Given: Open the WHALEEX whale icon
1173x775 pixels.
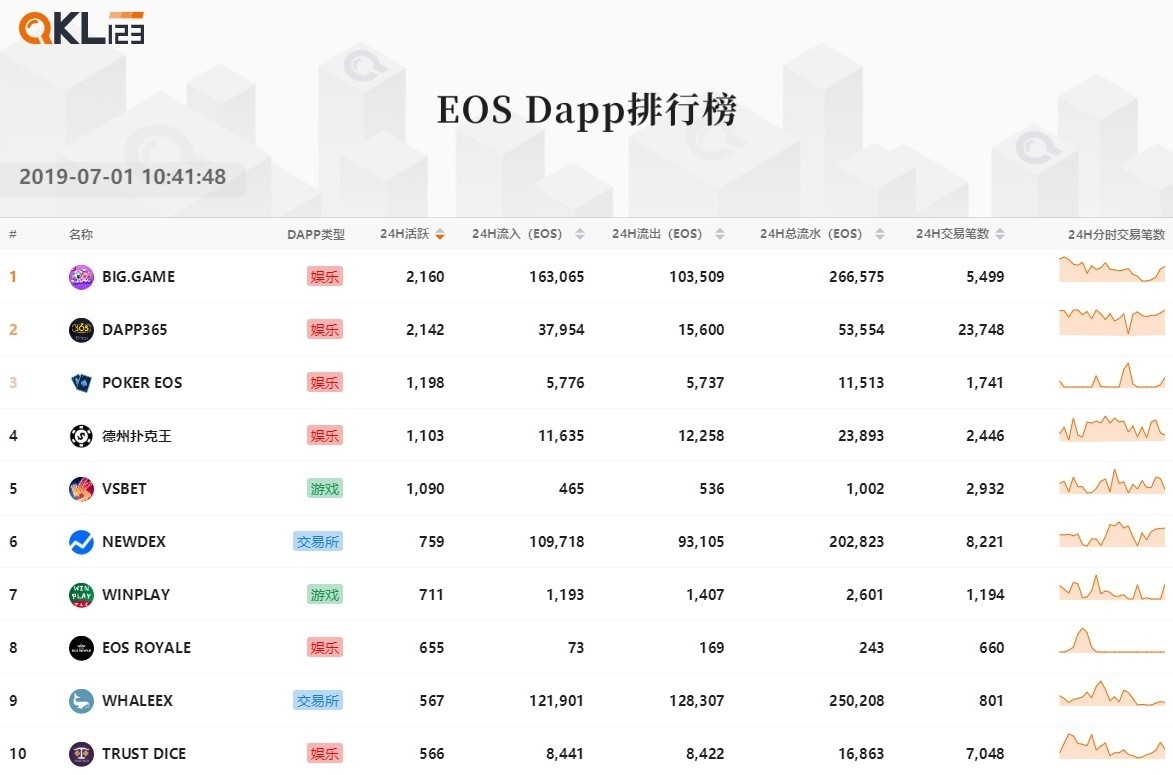Looking at the screenshot, I should [x=81, y=701].
